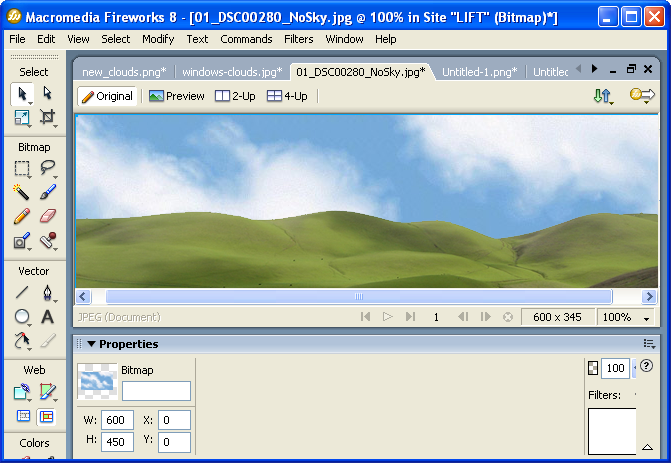The height and width of the screenshot is (463, 671).
Task: Choose the Text tool
Action: click(47, 317)
